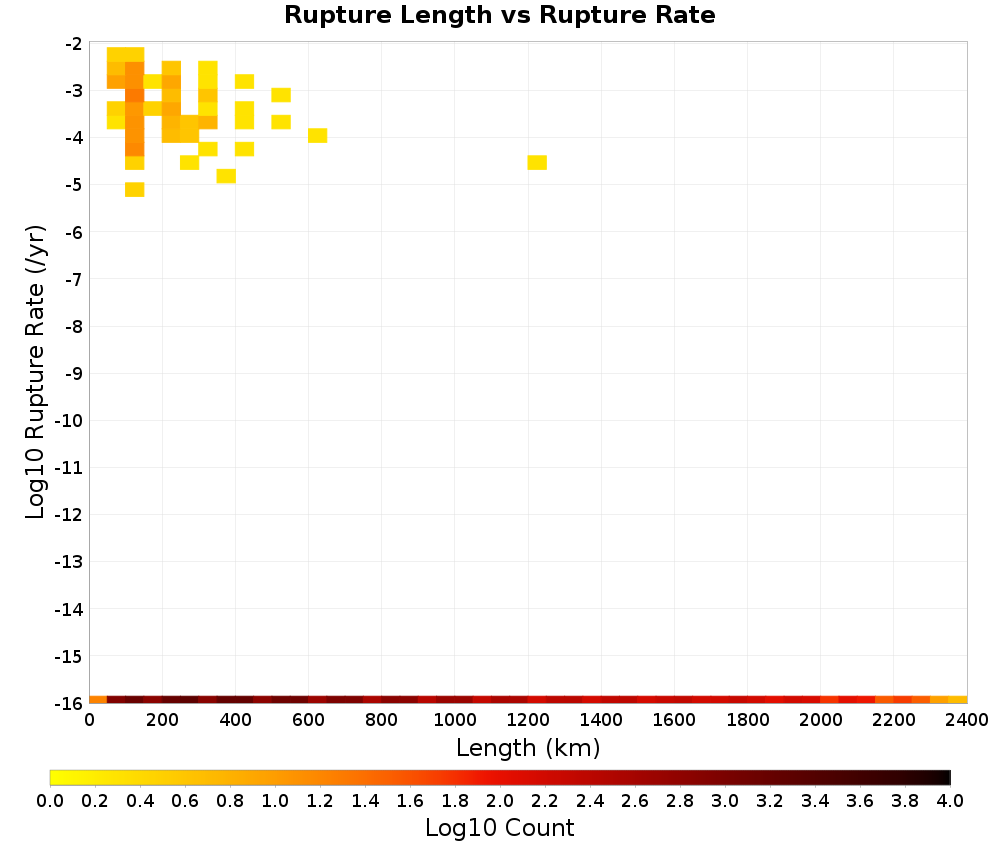
Task: Click y-axis tick label "-2"
Action: (73, 44)
